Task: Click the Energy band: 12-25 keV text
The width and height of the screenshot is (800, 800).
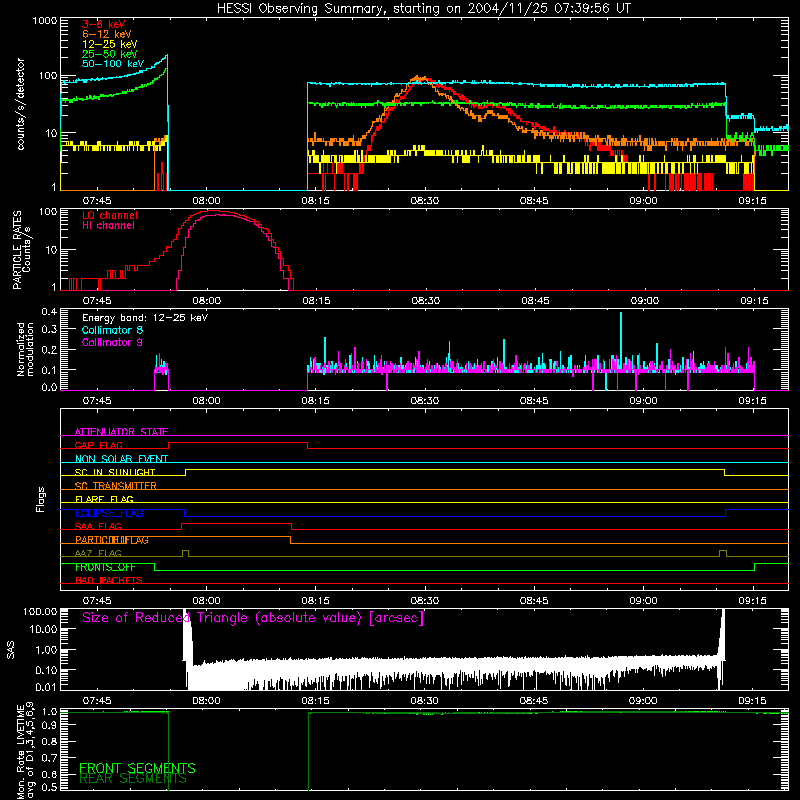Action: pos(145,318)
